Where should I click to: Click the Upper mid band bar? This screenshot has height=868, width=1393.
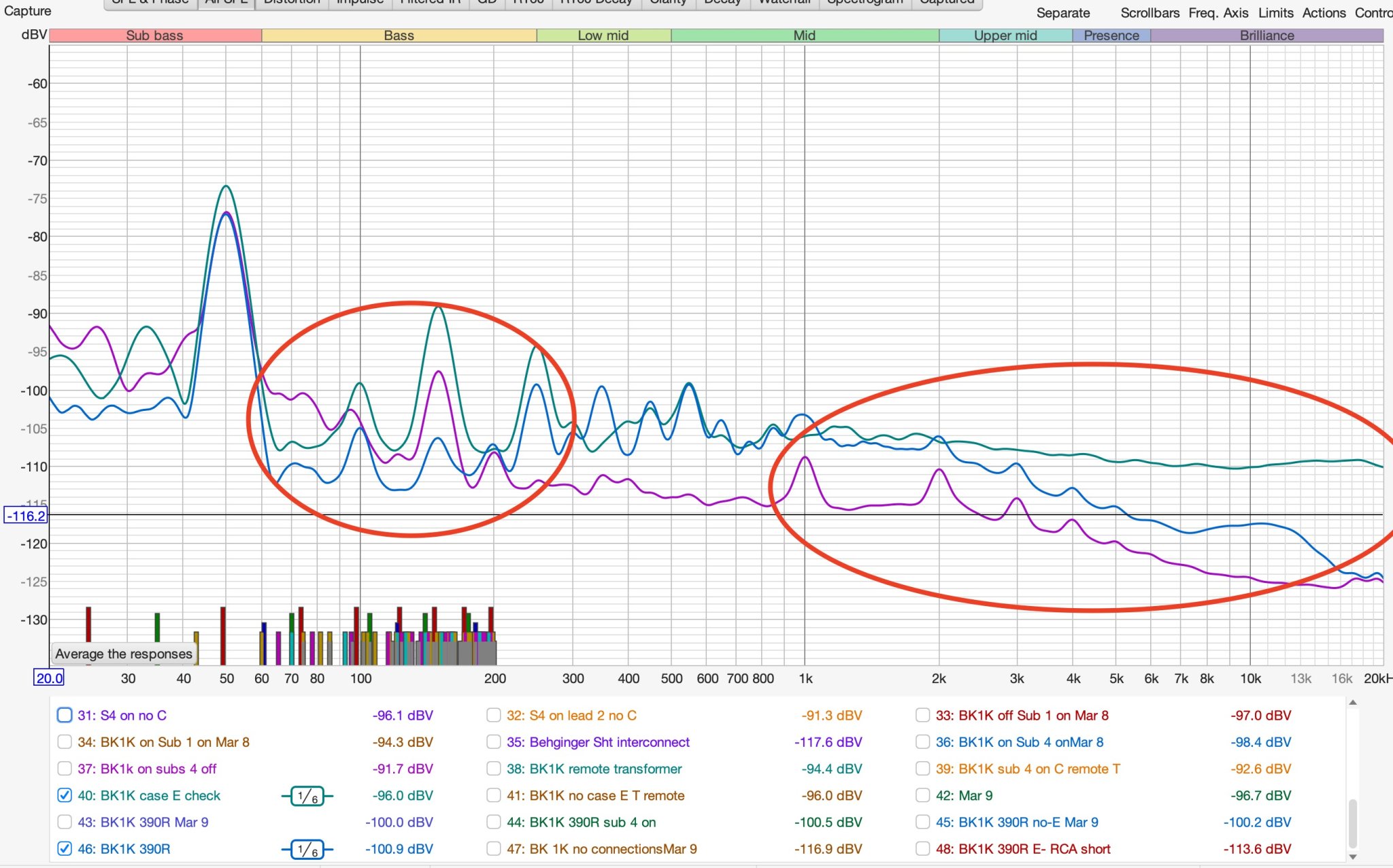[x=1005, y=35]
